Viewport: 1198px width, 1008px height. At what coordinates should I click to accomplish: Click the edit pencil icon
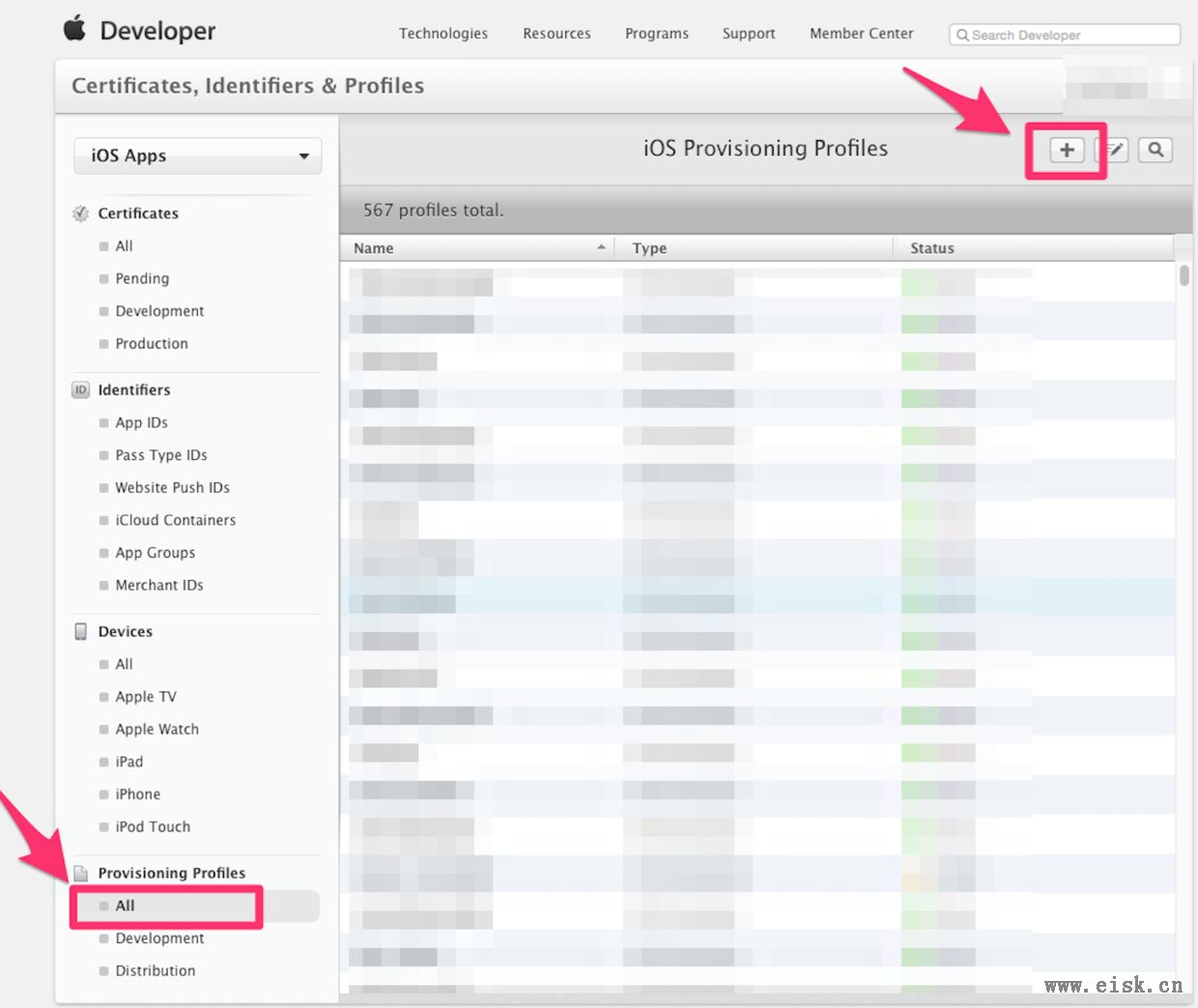coord(1114,150)
